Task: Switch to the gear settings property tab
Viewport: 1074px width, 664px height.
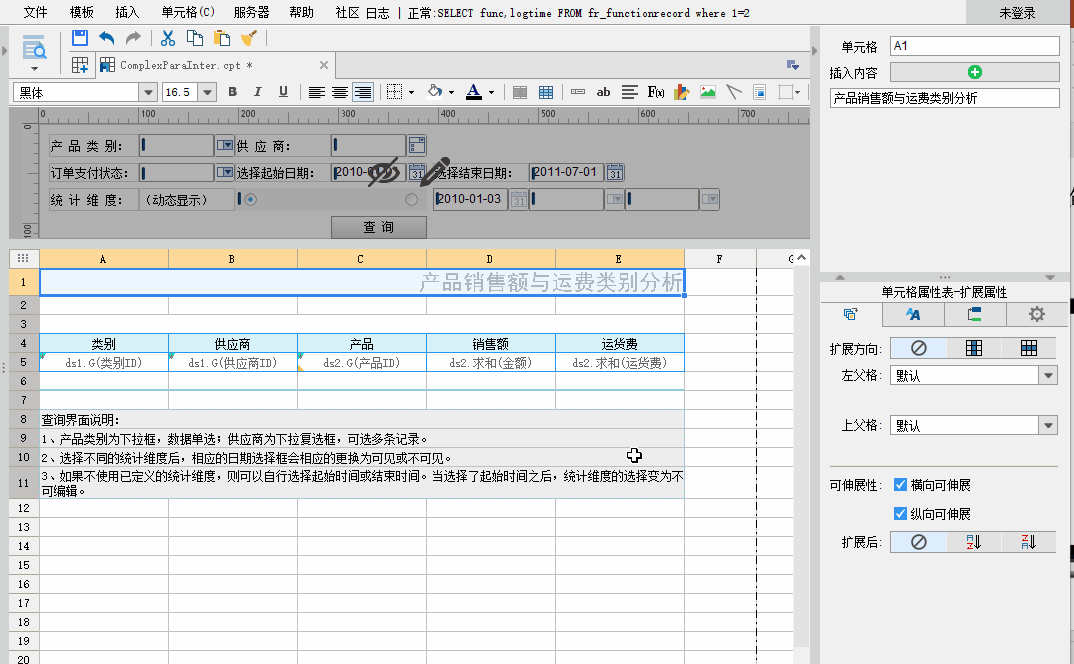Action: click(x=1036, y=315)
